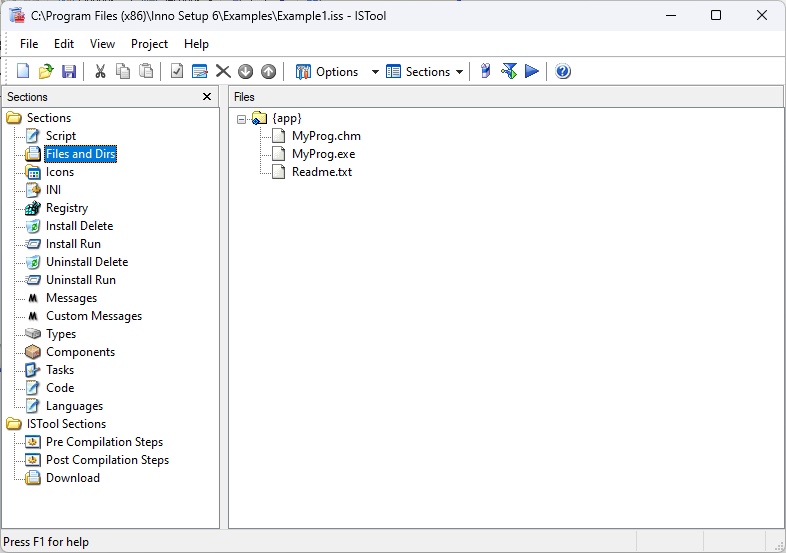Click the Tasks section icon

33,370
